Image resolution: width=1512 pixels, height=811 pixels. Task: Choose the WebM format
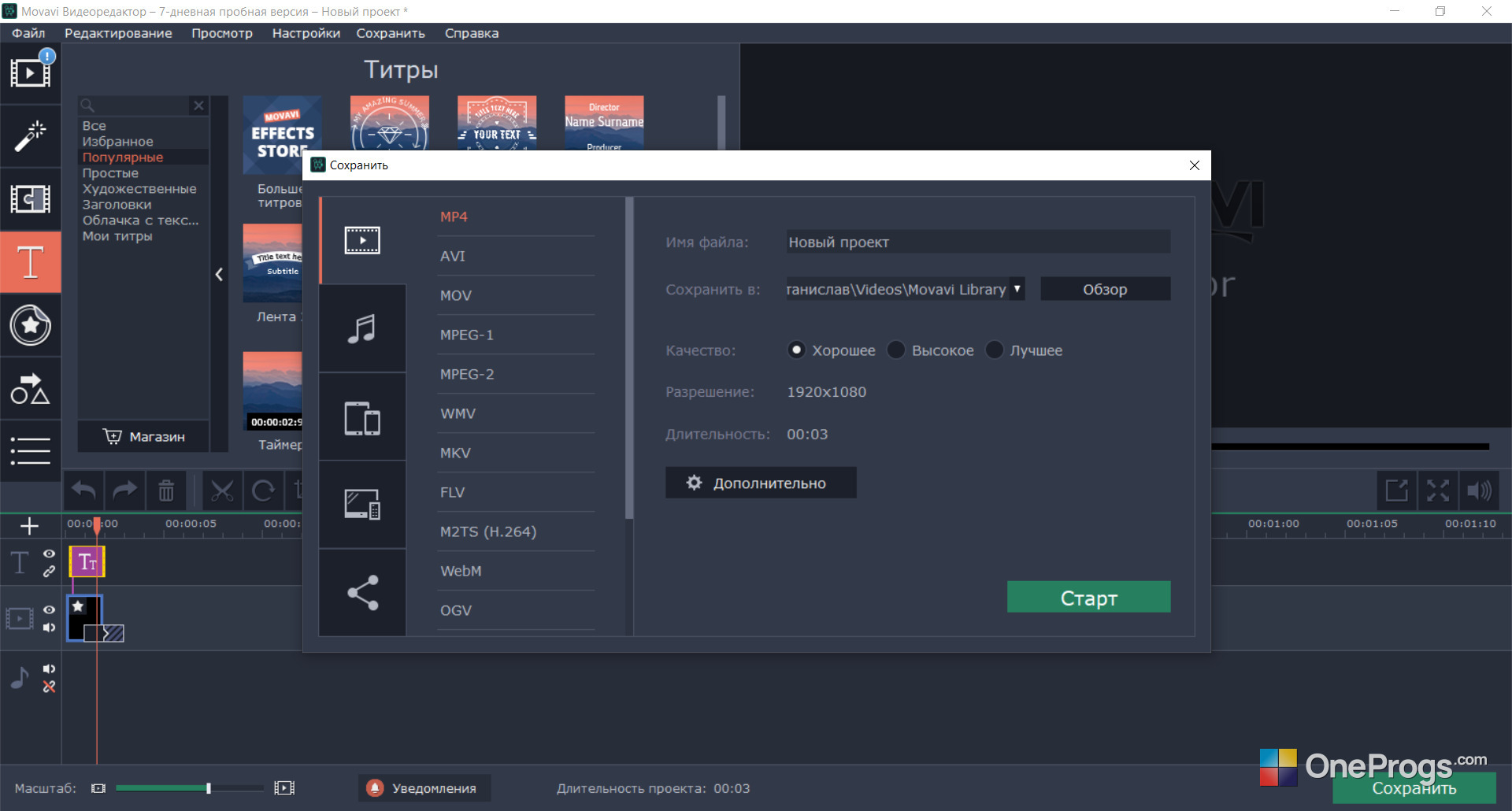point(516,571)
